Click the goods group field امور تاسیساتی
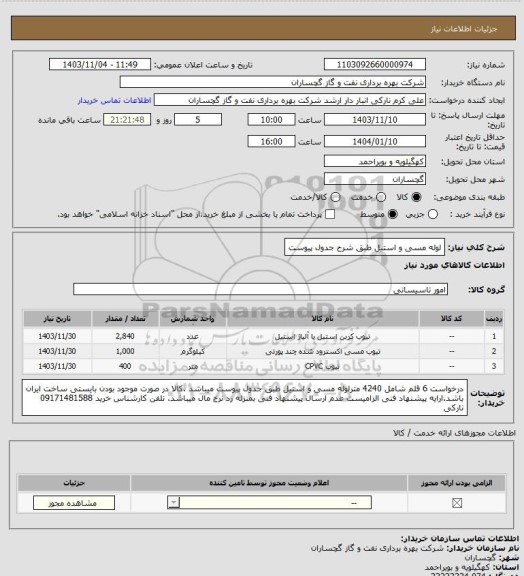Image resolution: width=524 pixels, height=576 pixels. tap(260, 289)
